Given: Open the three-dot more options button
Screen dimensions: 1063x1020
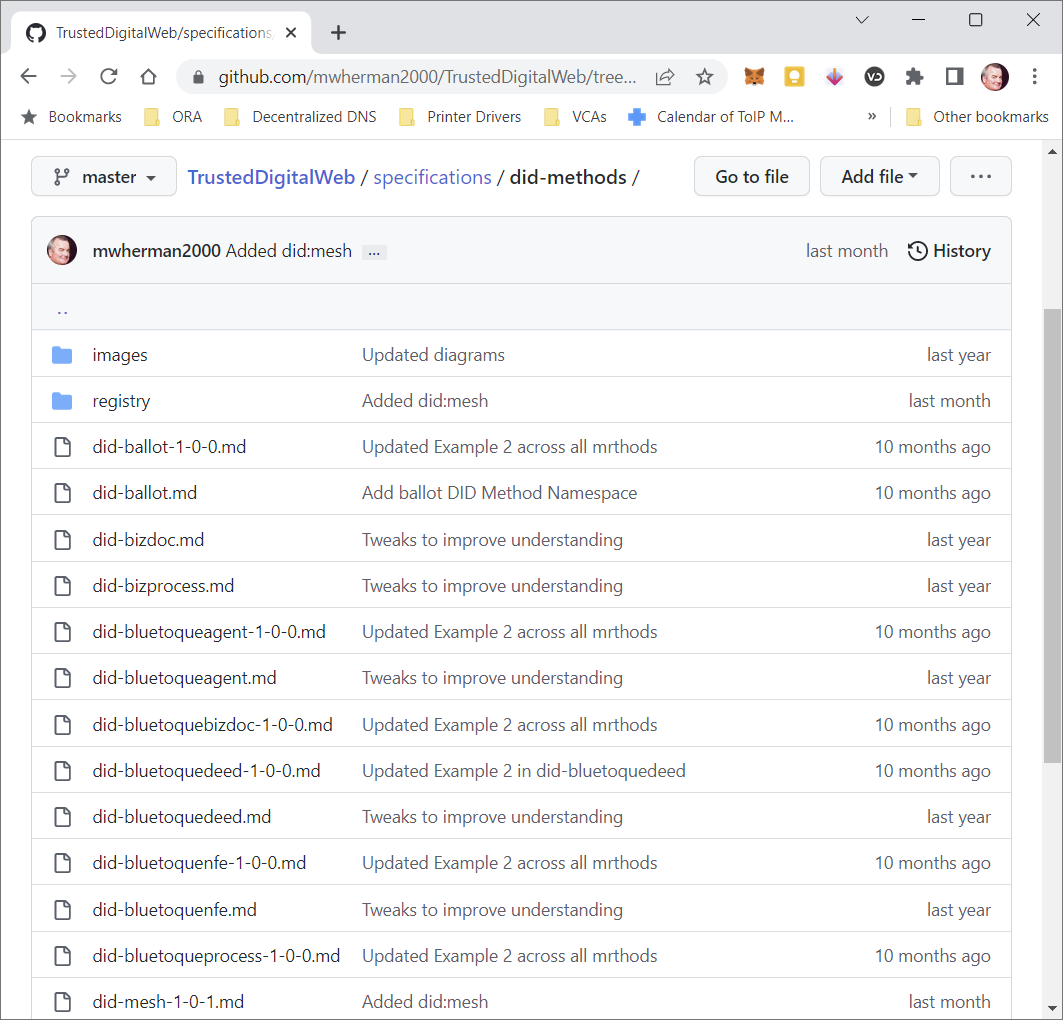Looking at the screenshot, I should pyautogui.click(x=980, y=177).
